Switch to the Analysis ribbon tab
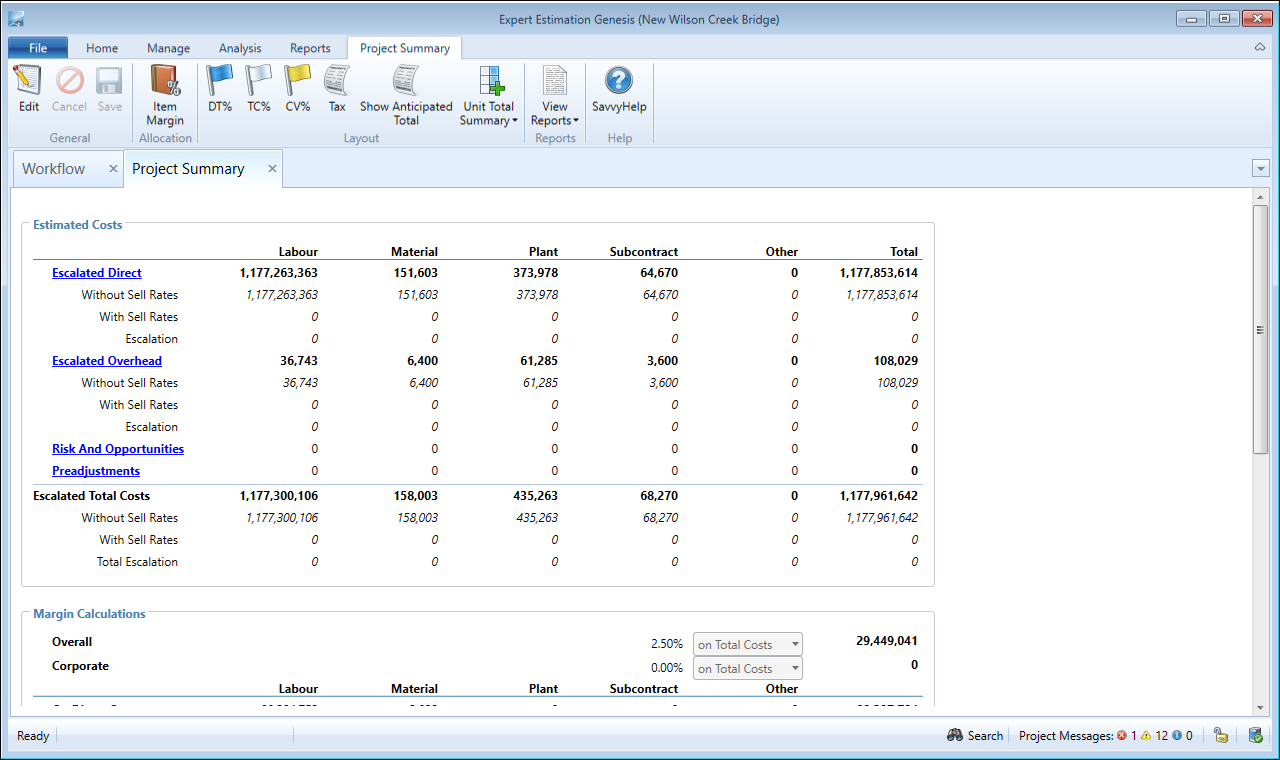Viewport: 1280px width, 760px height. 240,48
